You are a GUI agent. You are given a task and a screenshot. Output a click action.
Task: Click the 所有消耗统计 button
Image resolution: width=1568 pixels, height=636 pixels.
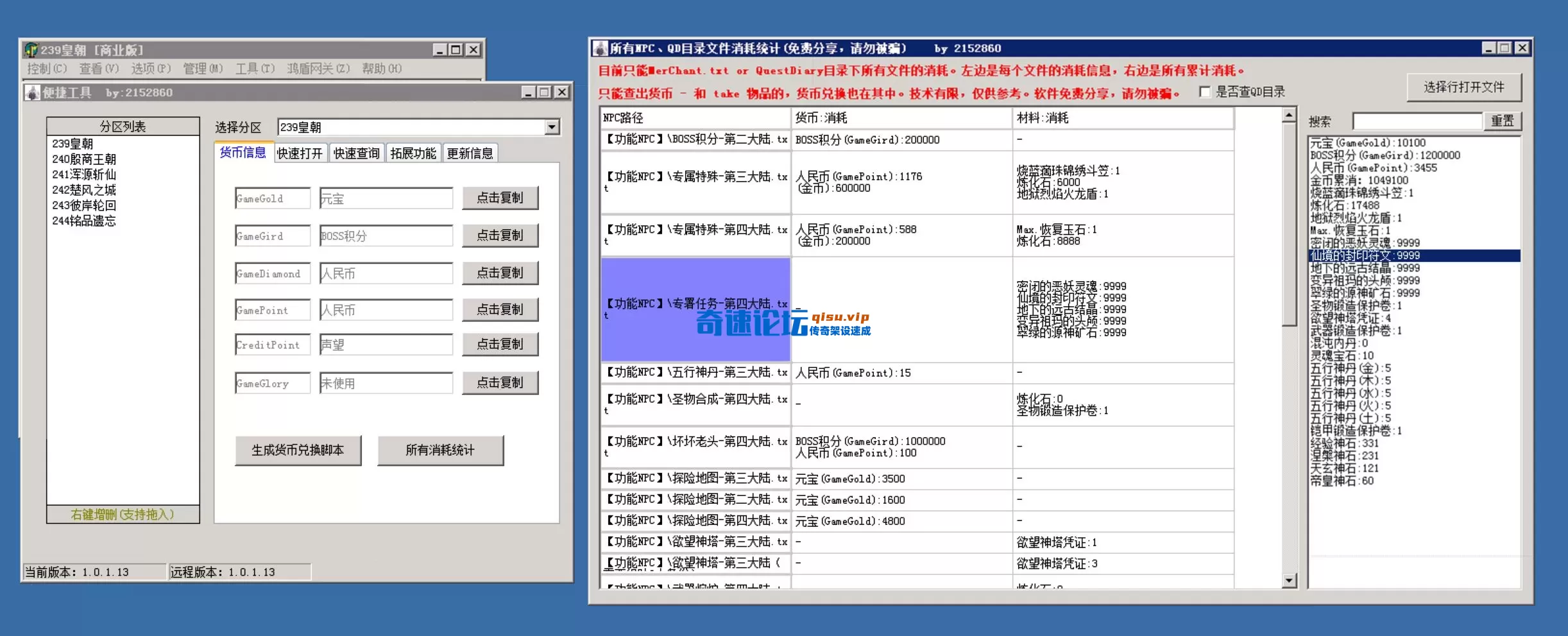[439, 451]
